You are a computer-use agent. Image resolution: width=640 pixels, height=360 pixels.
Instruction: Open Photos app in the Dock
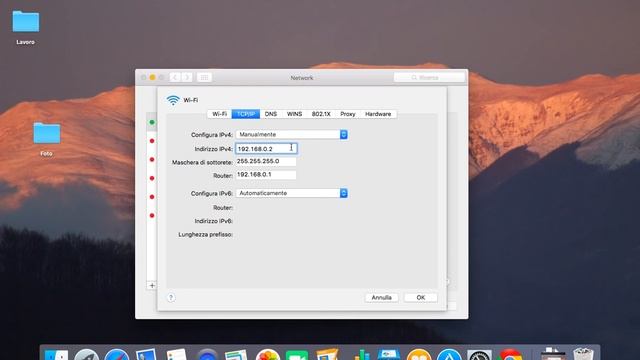[x=267, y=355]
